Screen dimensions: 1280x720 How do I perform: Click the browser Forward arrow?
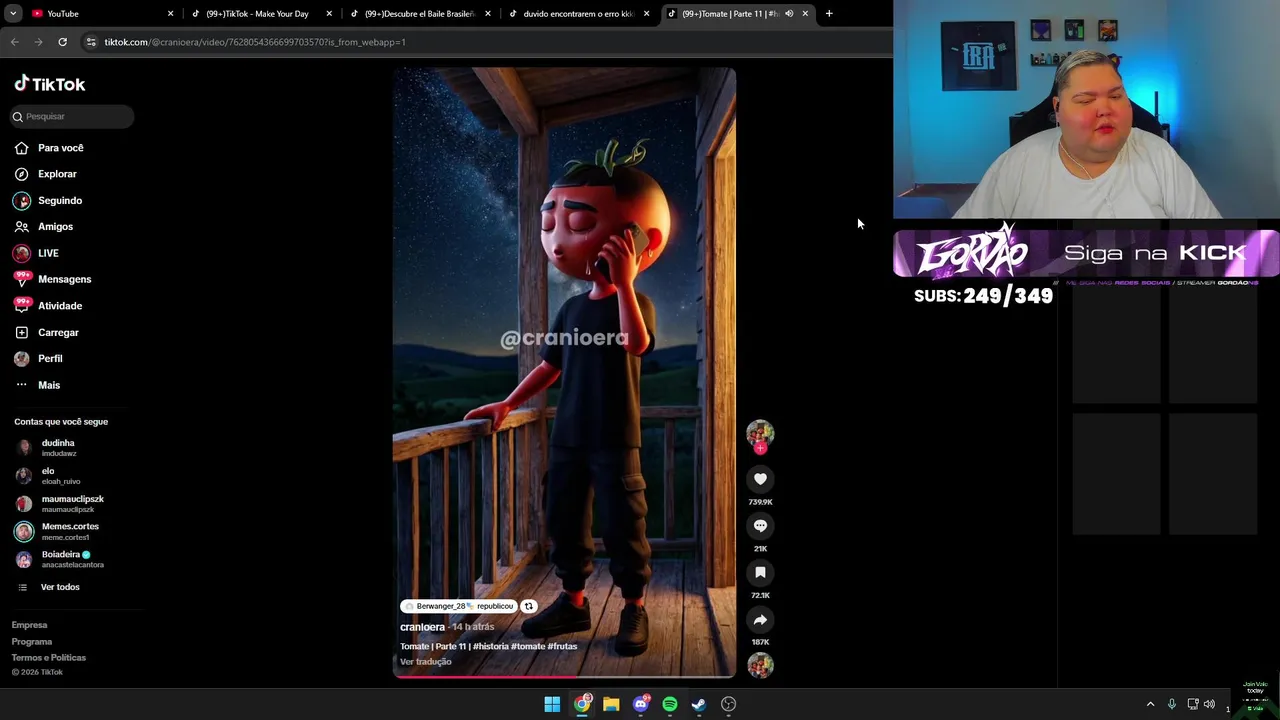point(38,42)
